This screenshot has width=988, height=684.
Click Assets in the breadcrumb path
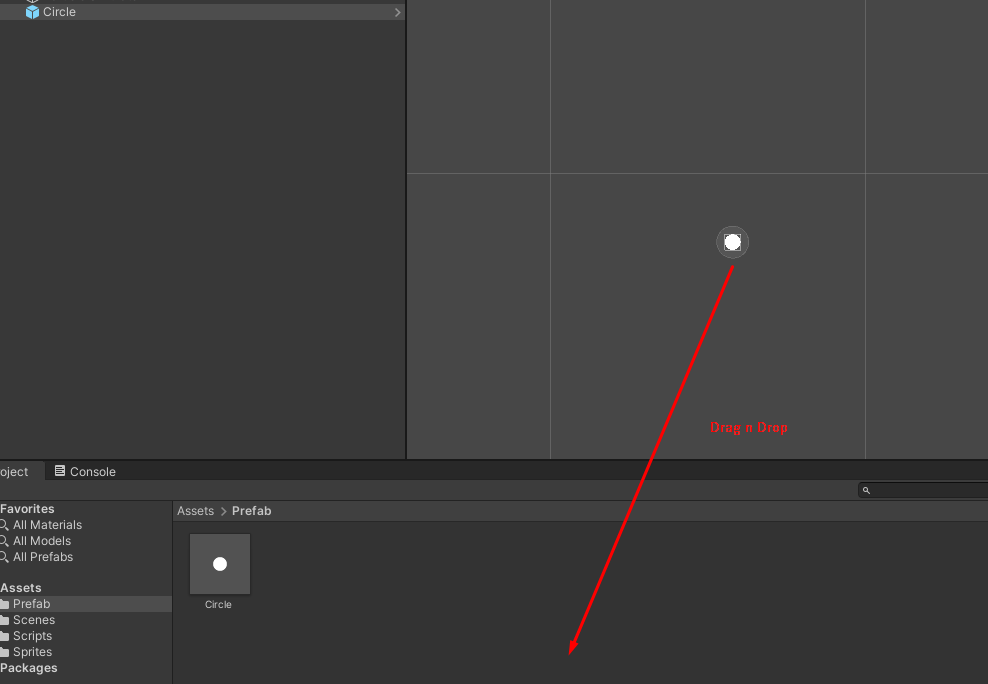(x=195, y=511)
